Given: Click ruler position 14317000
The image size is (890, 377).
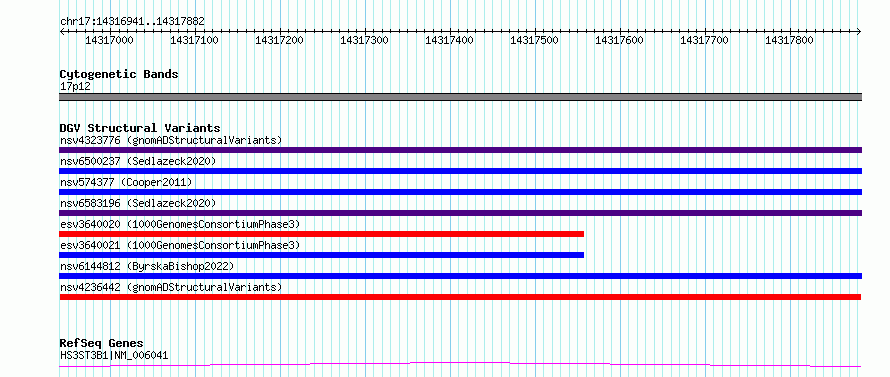Looking at the screenshot, I should coord(110,40).
